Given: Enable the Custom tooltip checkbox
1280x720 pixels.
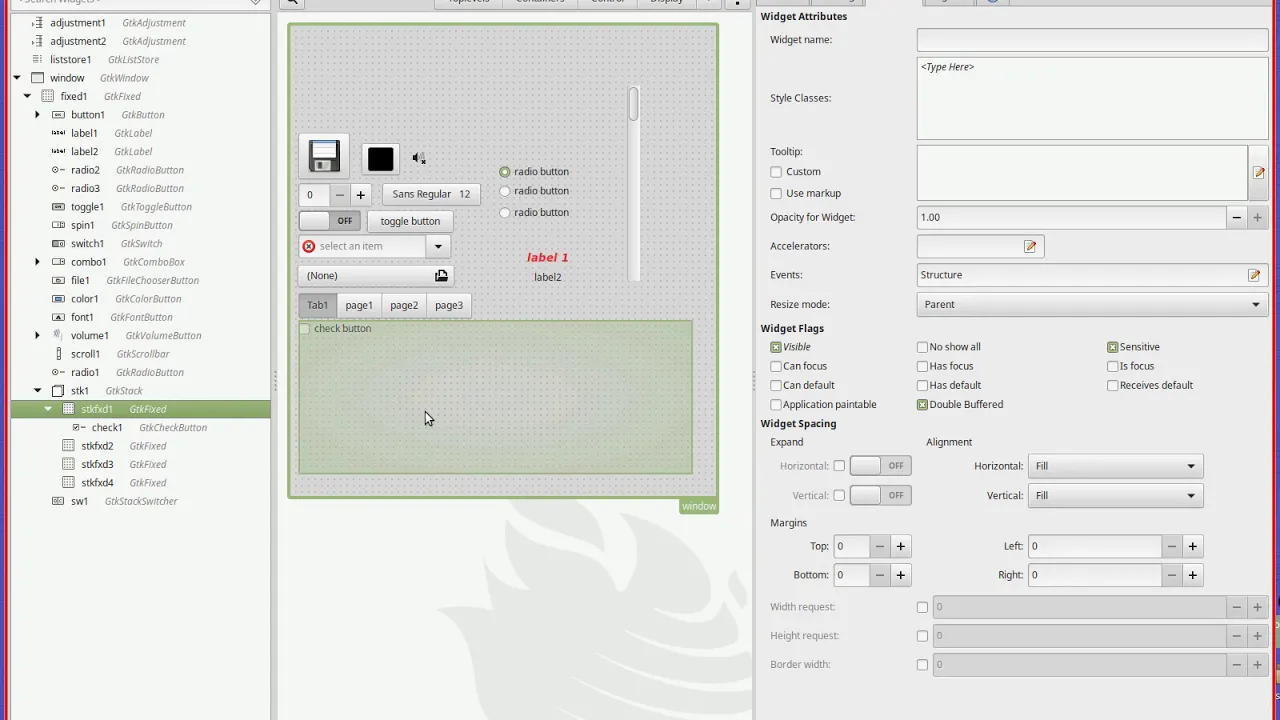Looking at the screenshot, I should pyautogui.click(x=776, y=172).
